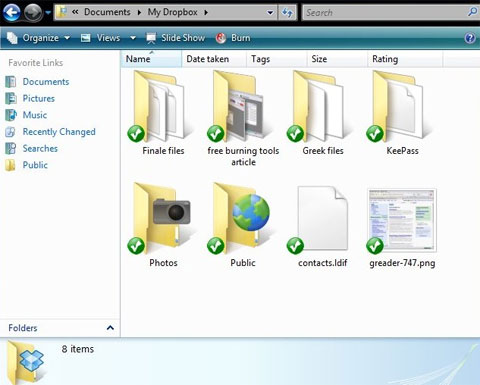This screenshot has width=480, height=385.
Task: Expand the arrow after My Dropbox breadcrumb
Action: 206,13
